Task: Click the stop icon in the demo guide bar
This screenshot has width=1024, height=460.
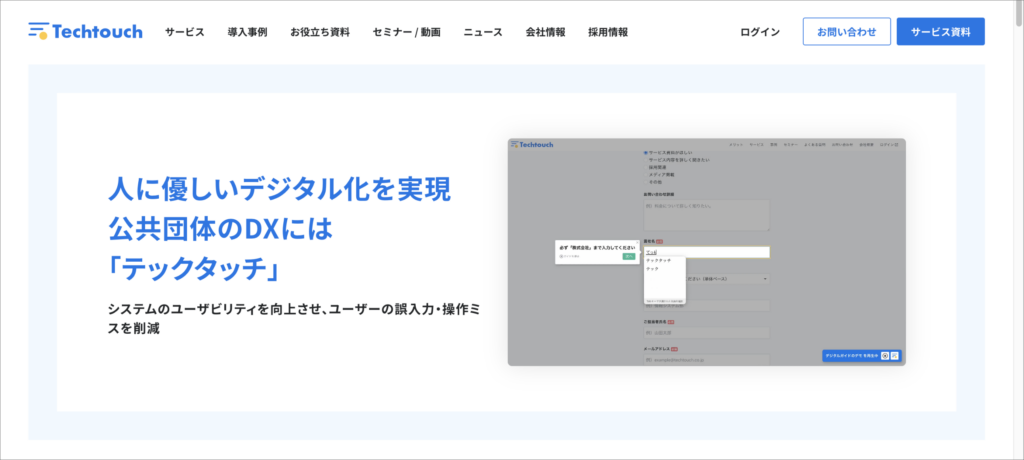Action: 885,355
